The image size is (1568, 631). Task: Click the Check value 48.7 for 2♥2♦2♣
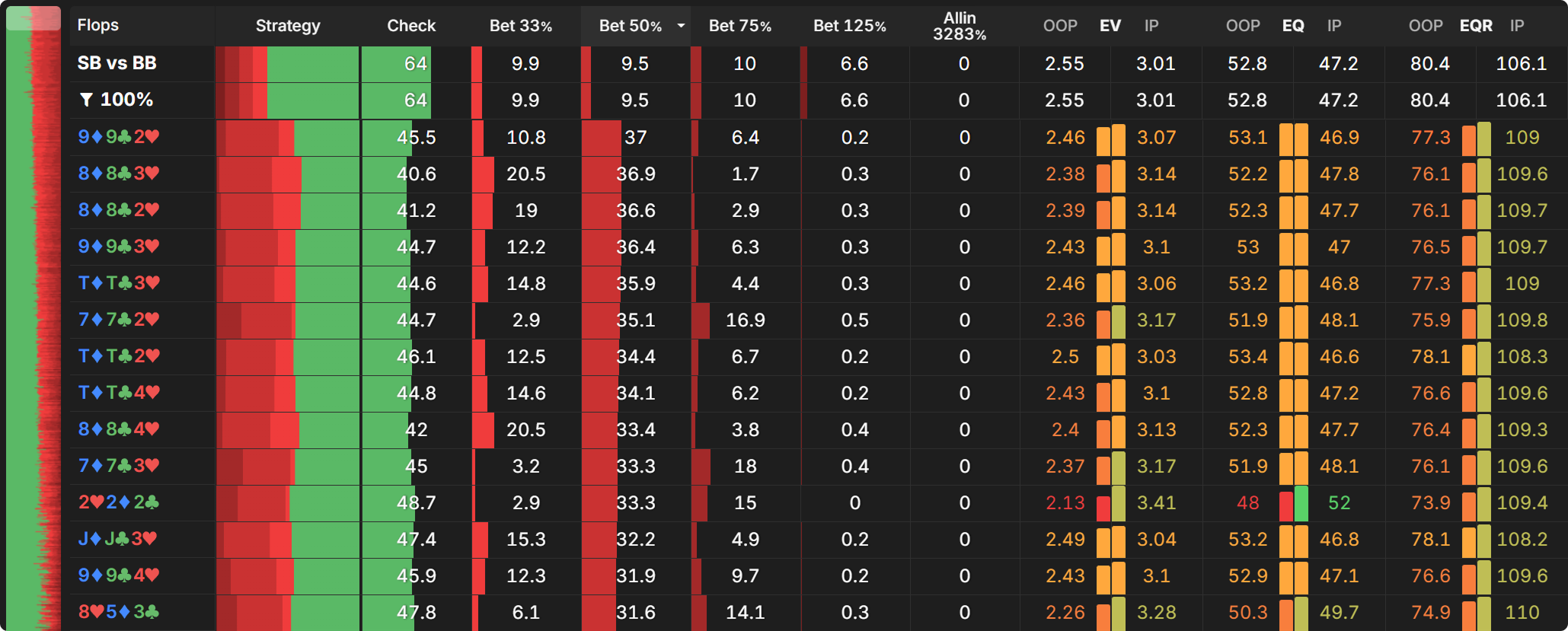click(416, 503)
